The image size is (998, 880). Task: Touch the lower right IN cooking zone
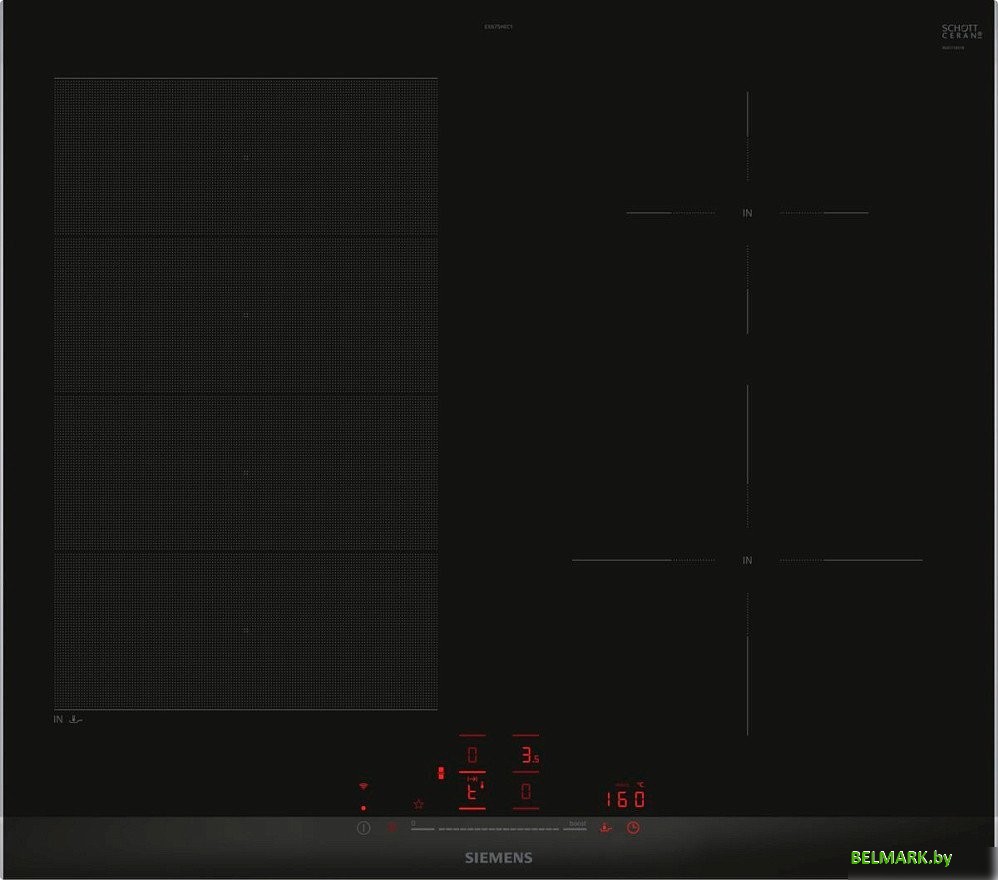coord(747,561)
